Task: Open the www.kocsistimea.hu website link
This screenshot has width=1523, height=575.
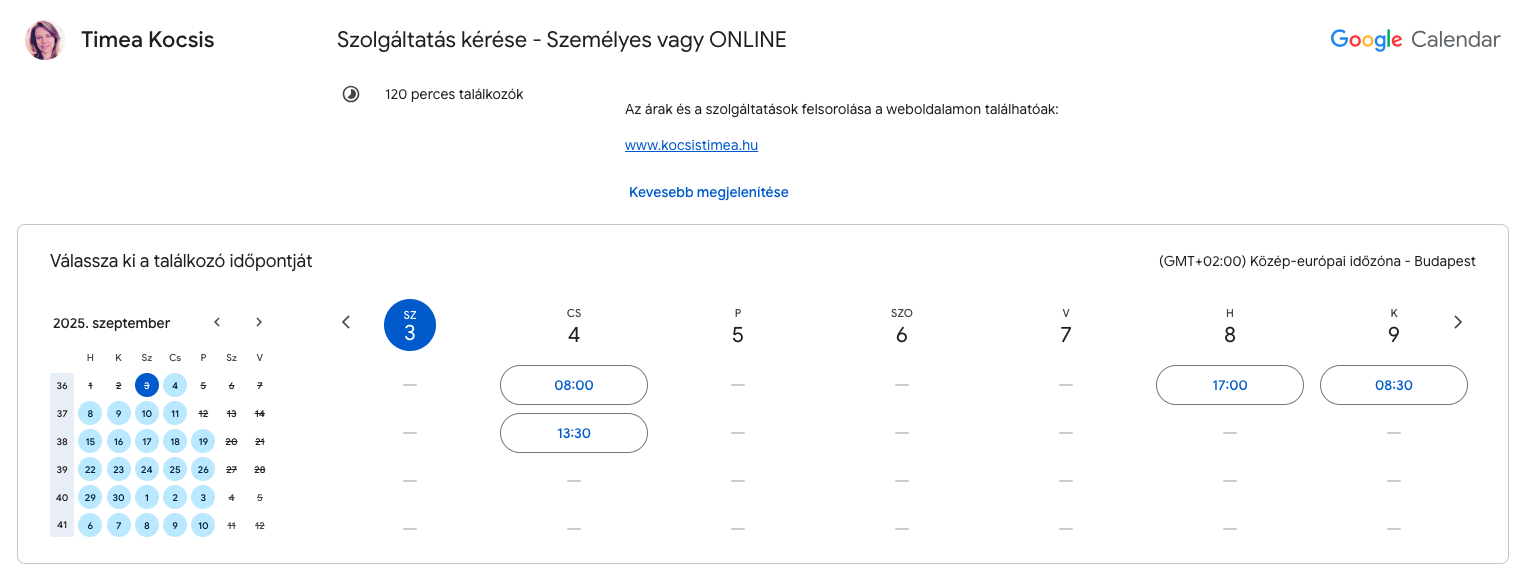Action: click(691, 145)
